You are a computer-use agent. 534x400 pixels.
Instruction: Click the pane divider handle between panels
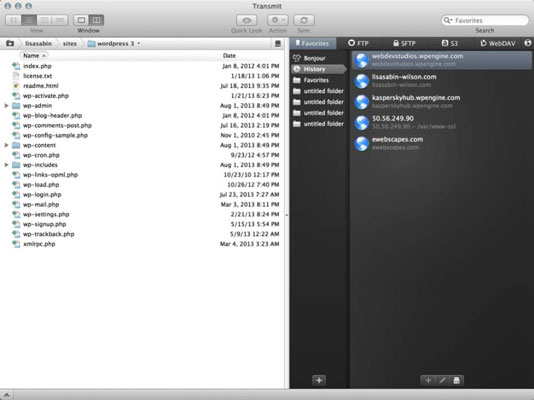(x=287, y=215)
